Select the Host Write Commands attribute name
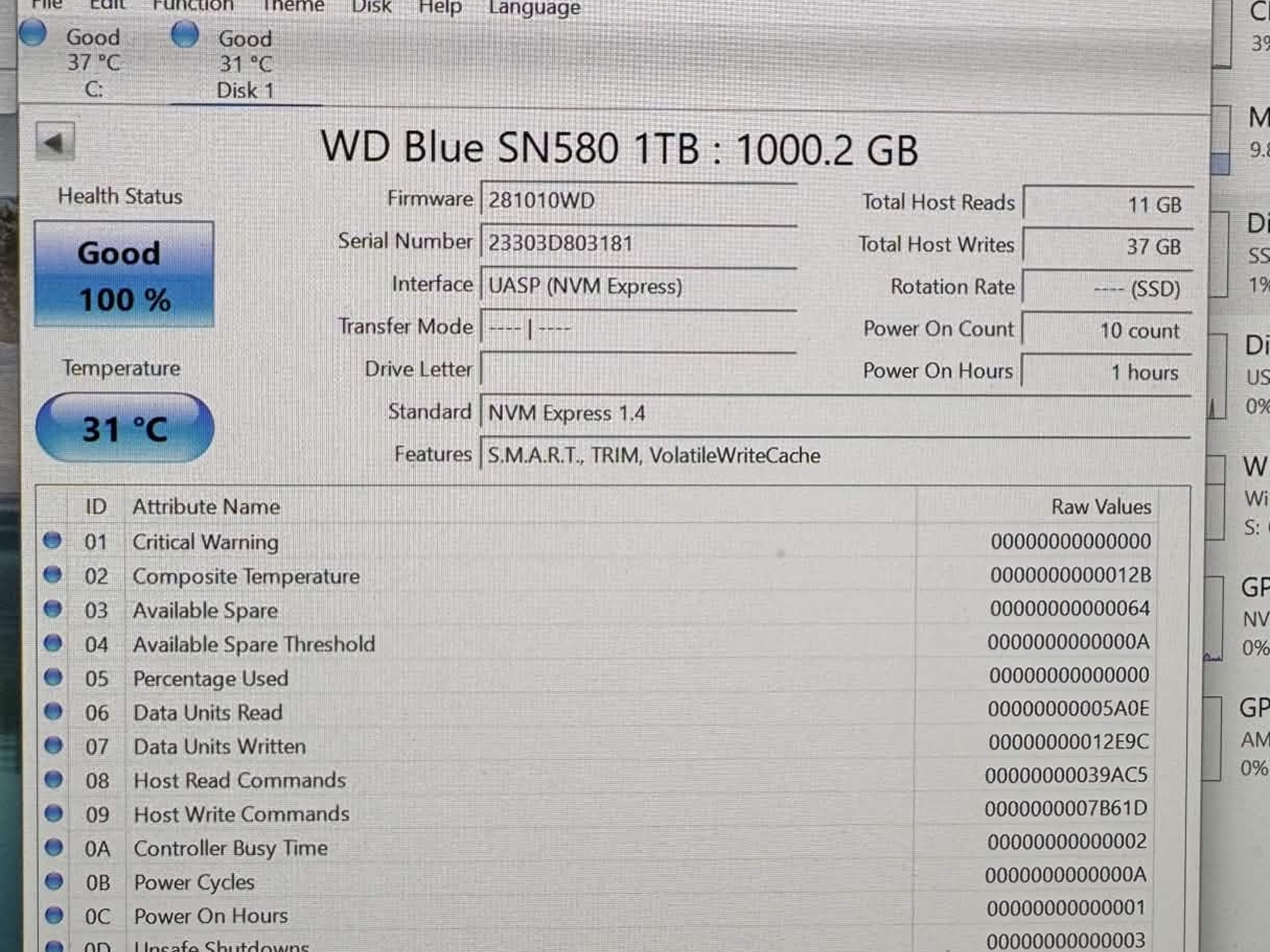1270x952 pixels. coord(242,814)
